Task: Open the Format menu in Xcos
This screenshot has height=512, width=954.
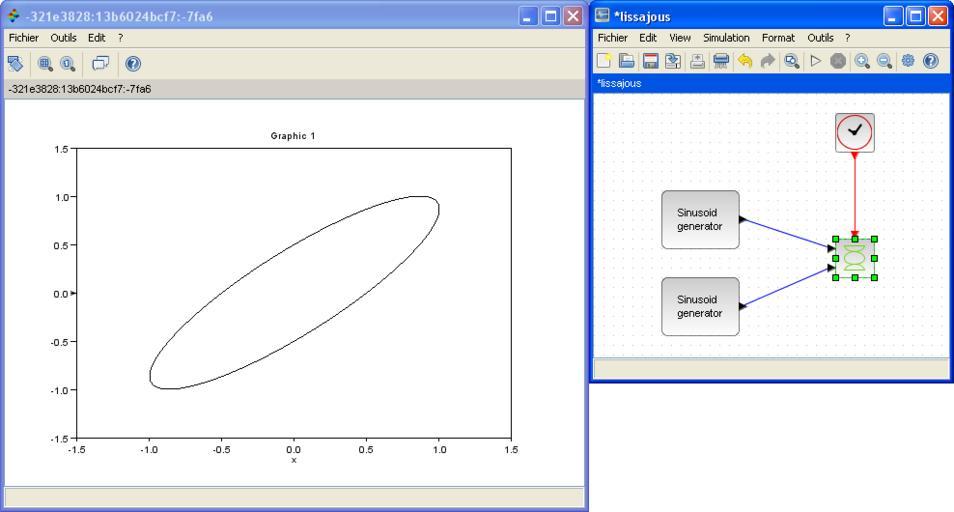Action: click(778, 37)
